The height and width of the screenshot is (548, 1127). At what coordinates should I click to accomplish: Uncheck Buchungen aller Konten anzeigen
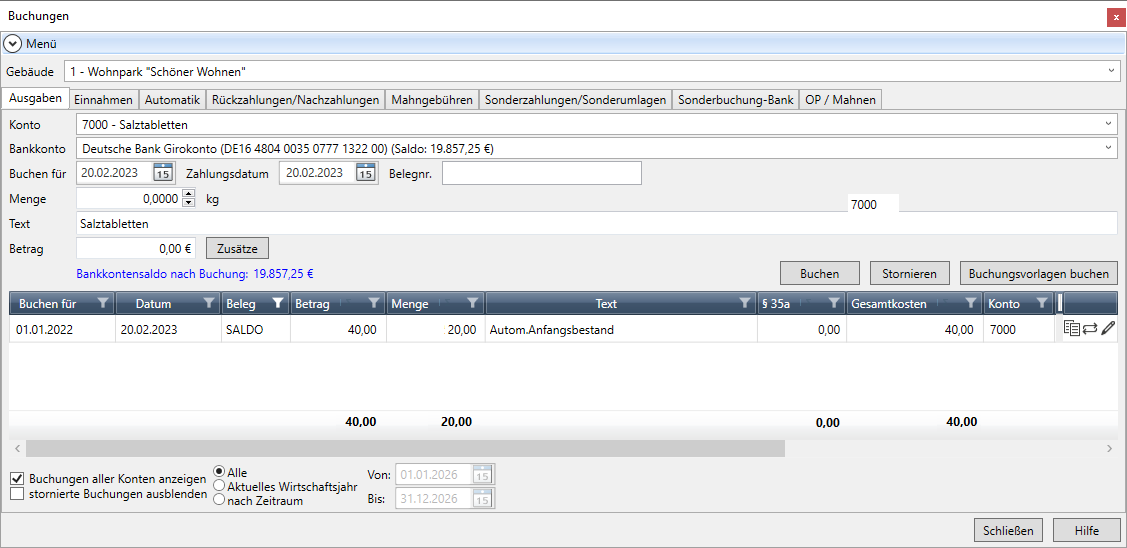point(17,479)
